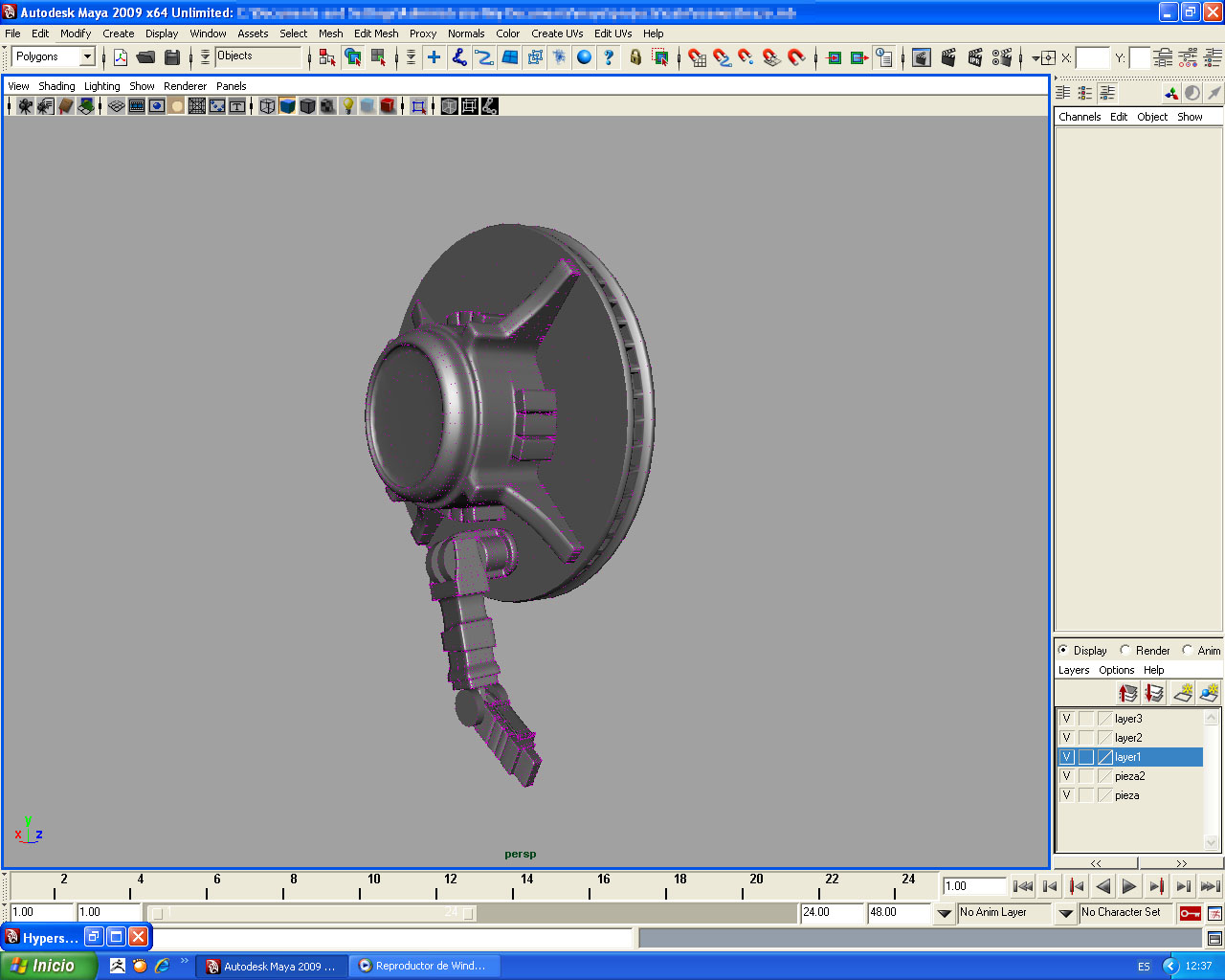Screen dimensions: 1225x980
Task: Click the viewport Select Camera icon
Action: tap(26, 106)
